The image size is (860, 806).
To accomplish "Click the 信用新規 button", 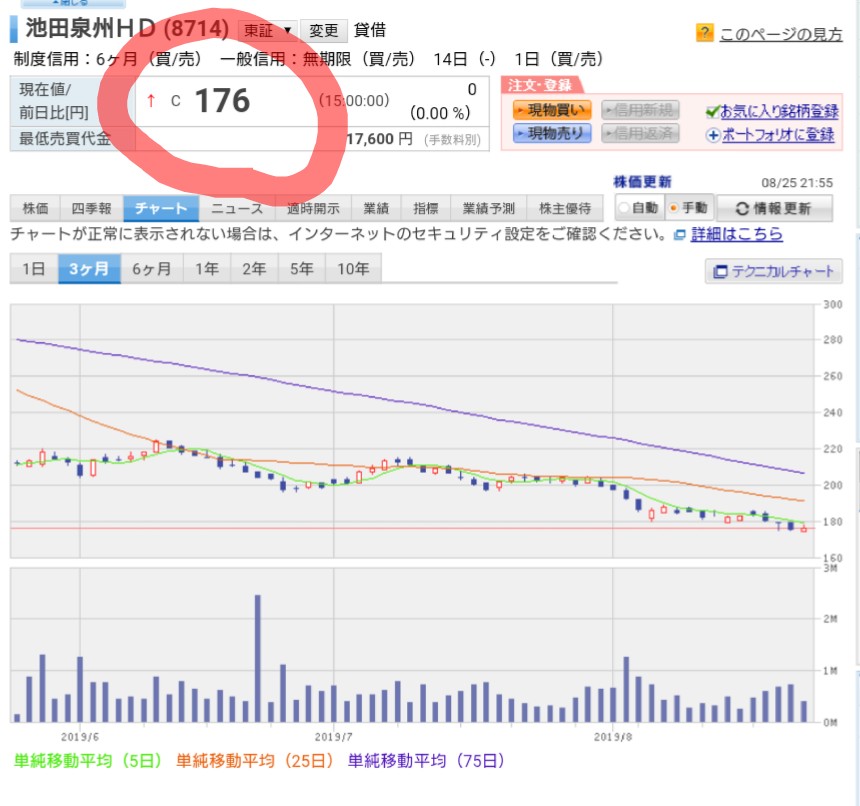I will click(x=640, y=110).
